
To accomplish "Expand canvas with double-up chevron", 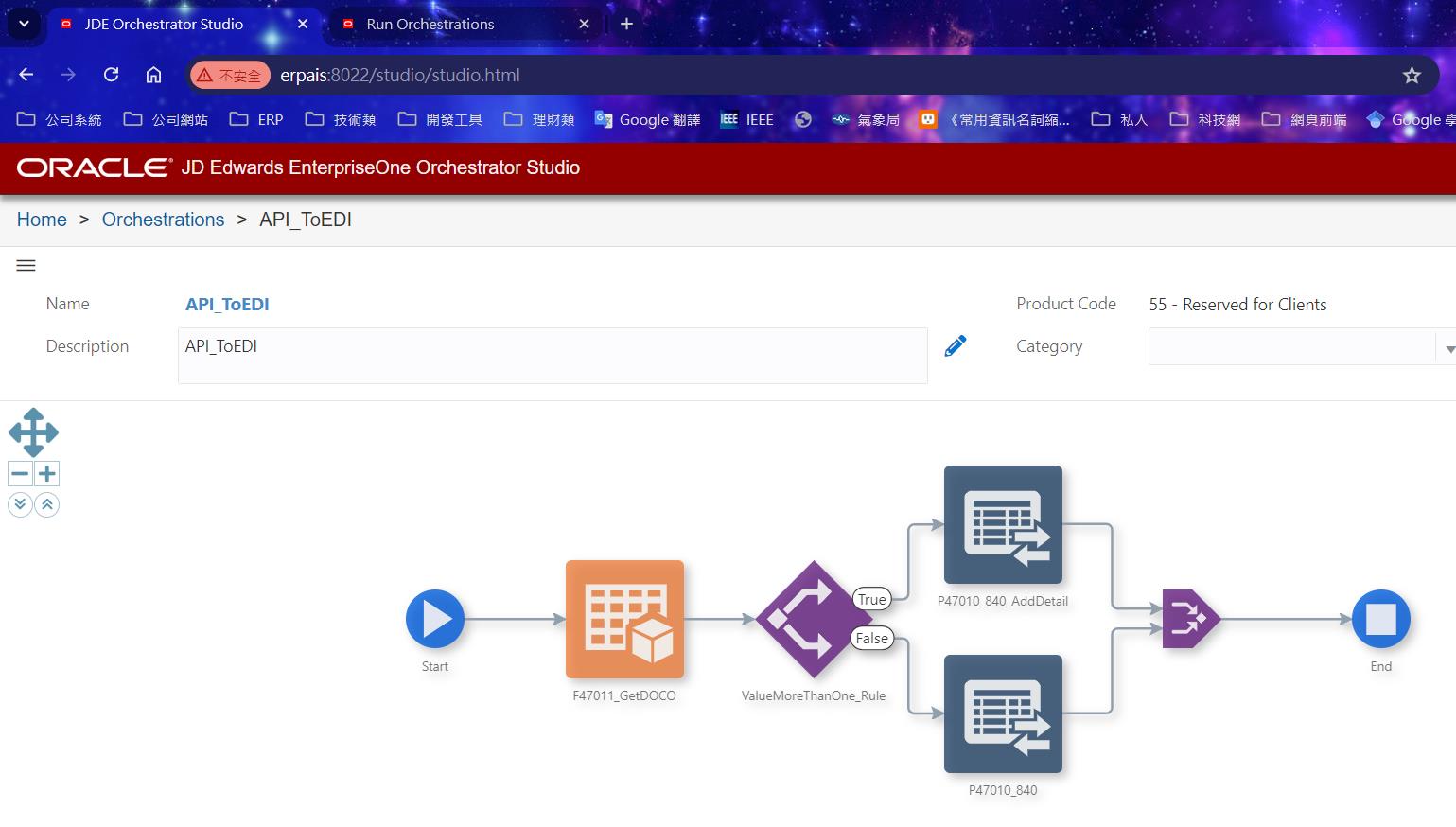I will click(46, 504).
